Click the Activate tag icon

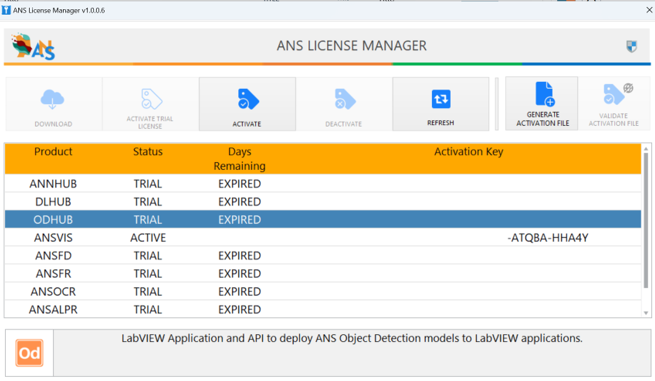pyautogui.click(x=248, y=99)
